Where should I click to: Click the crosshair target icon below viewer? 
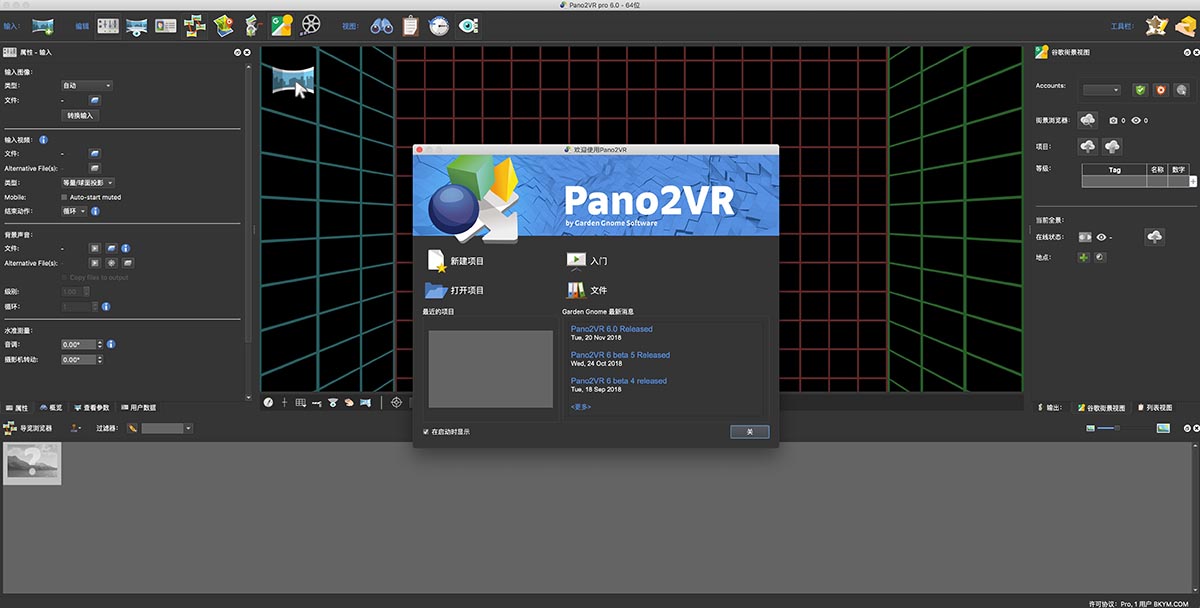click(x=396, y=402)
